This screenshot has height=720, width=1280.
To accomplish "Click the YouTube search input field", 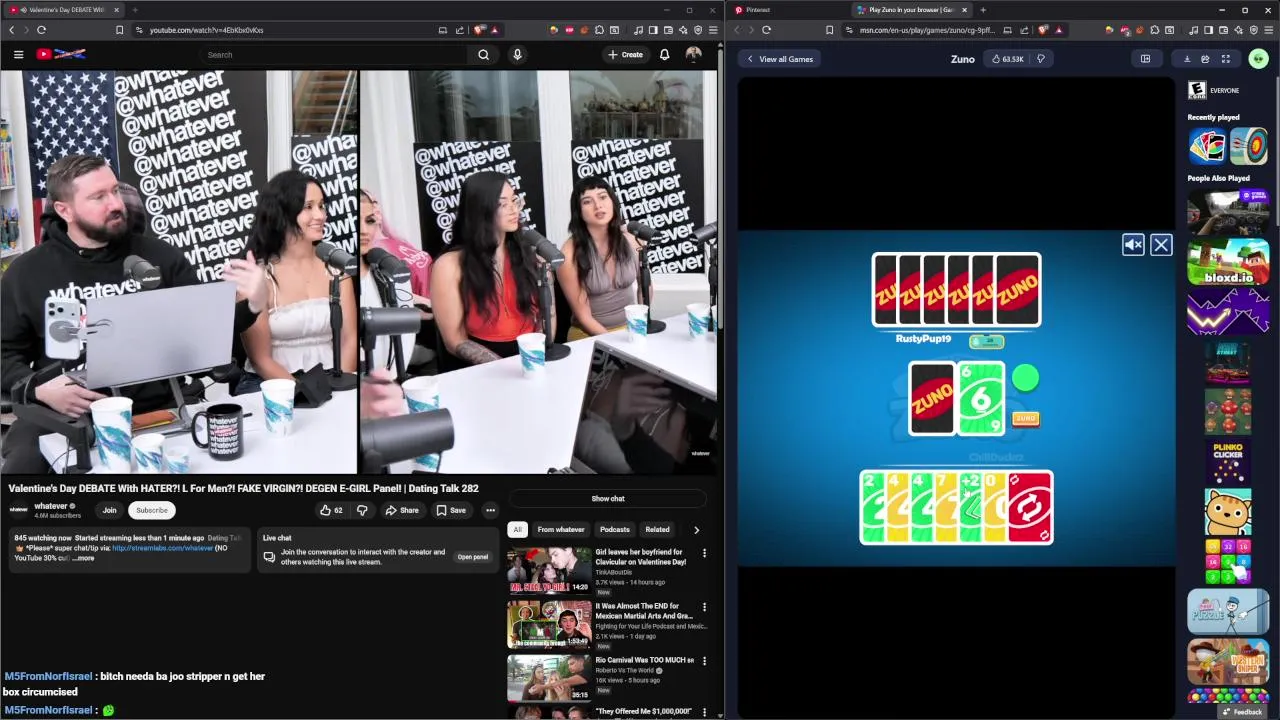I will [335, 54].
